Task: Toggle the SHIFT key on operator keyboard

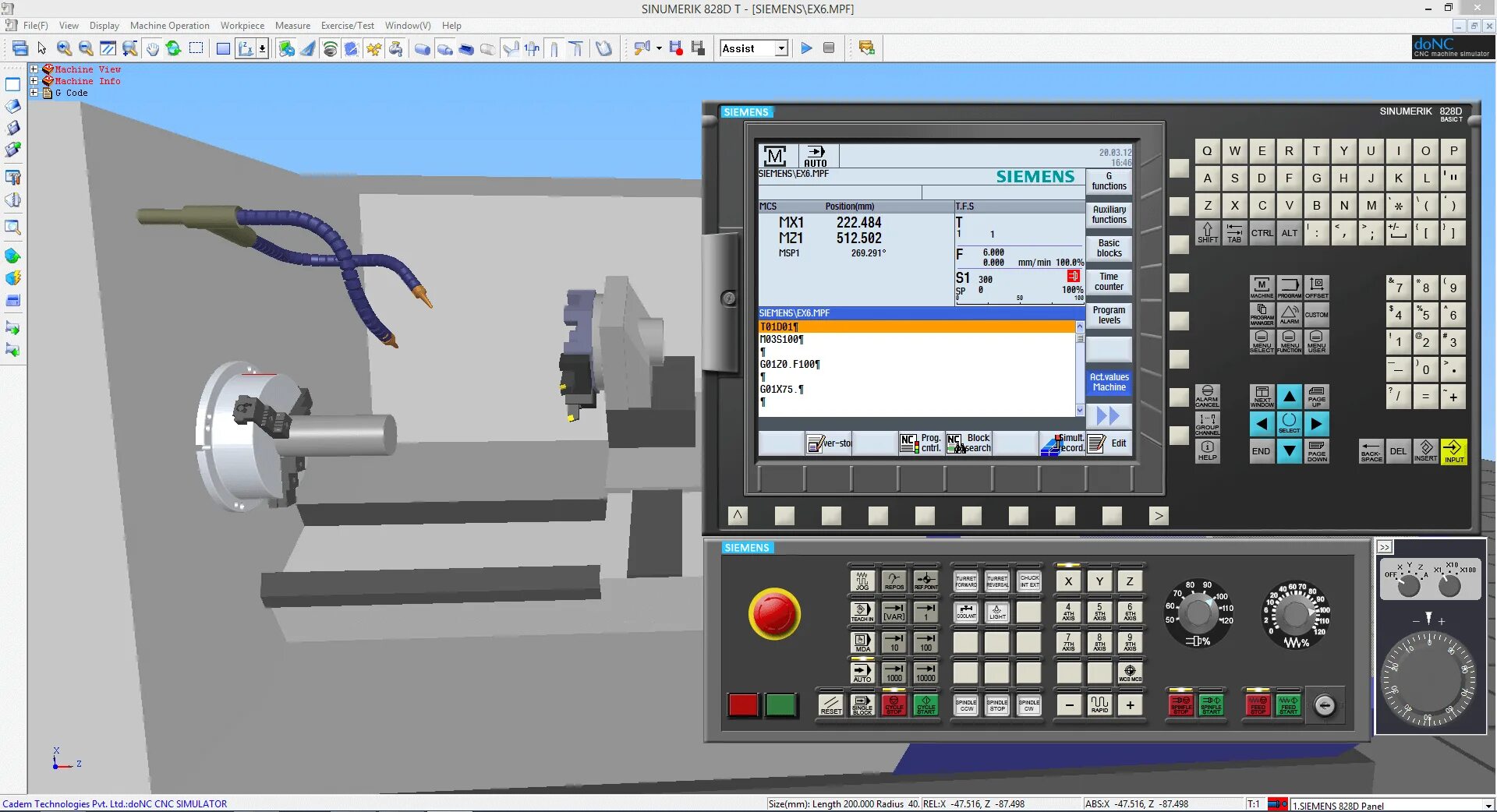Action: pyautogui.click(x=1207, y=232)
